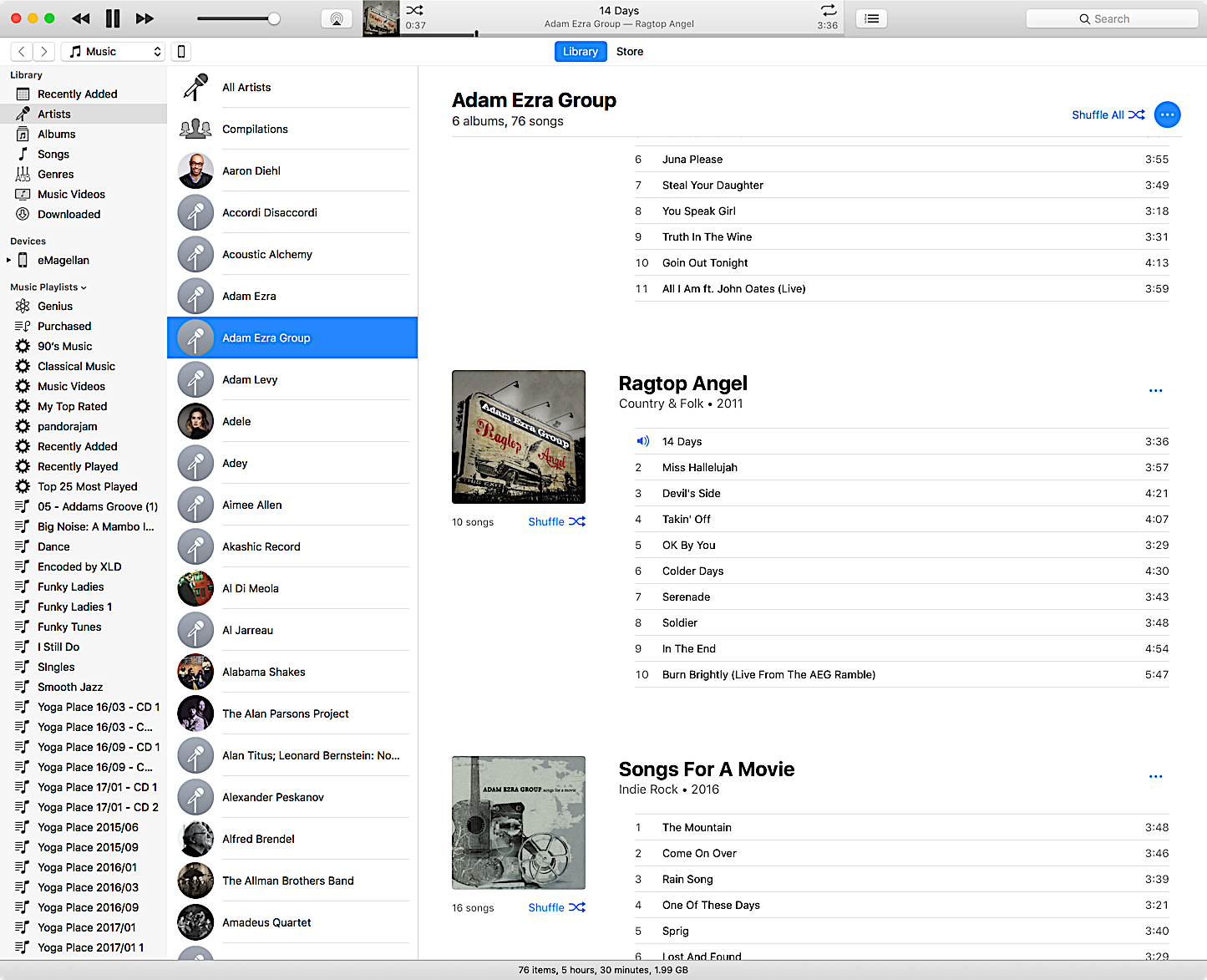Switch to the Store tab
This screenshot has width=1207, height=980.
tap(630, 52)
